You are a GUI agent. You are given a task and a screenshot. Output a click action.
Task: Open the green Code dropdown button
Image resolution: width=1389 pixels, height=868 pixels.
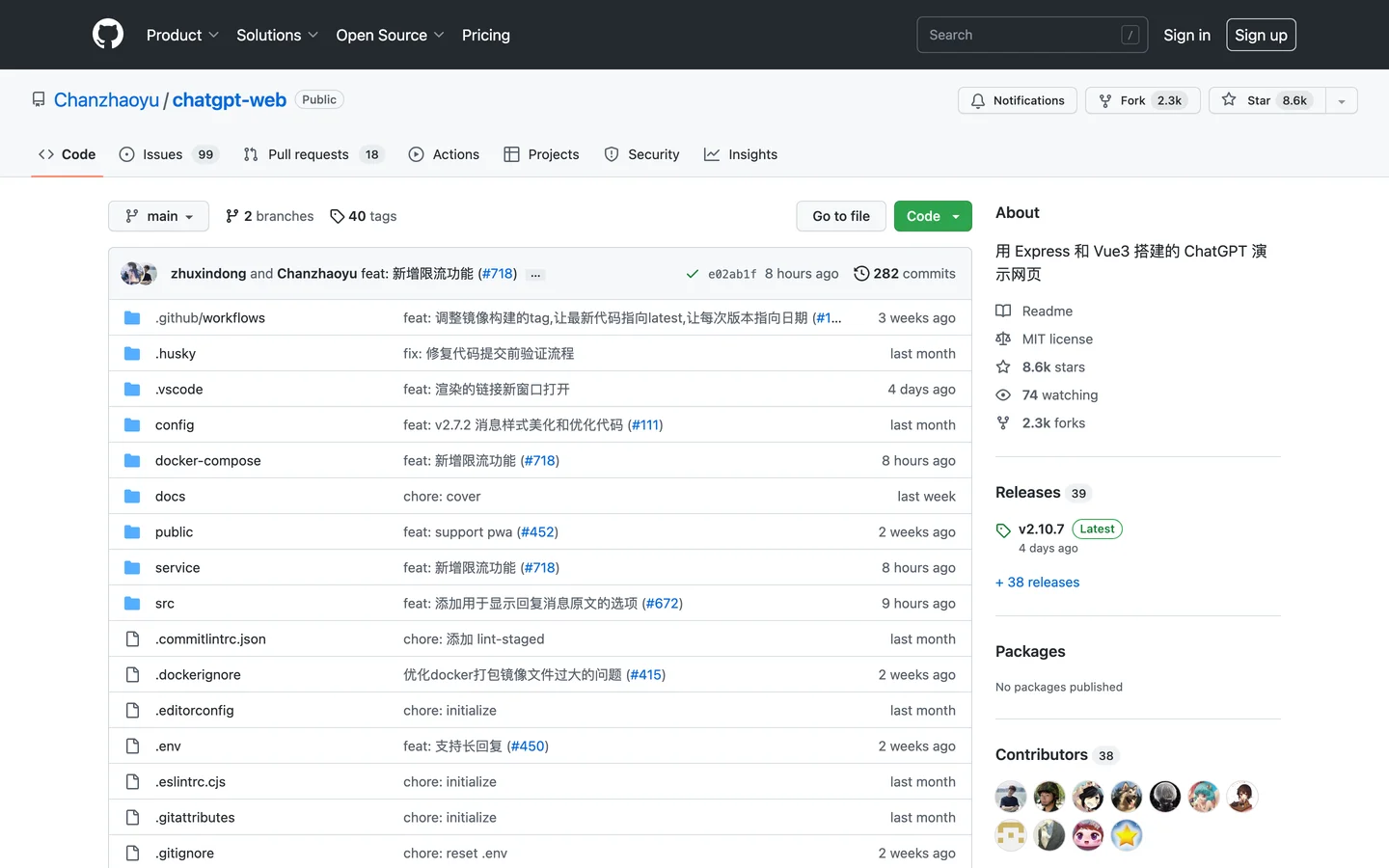tap(933, 216)
